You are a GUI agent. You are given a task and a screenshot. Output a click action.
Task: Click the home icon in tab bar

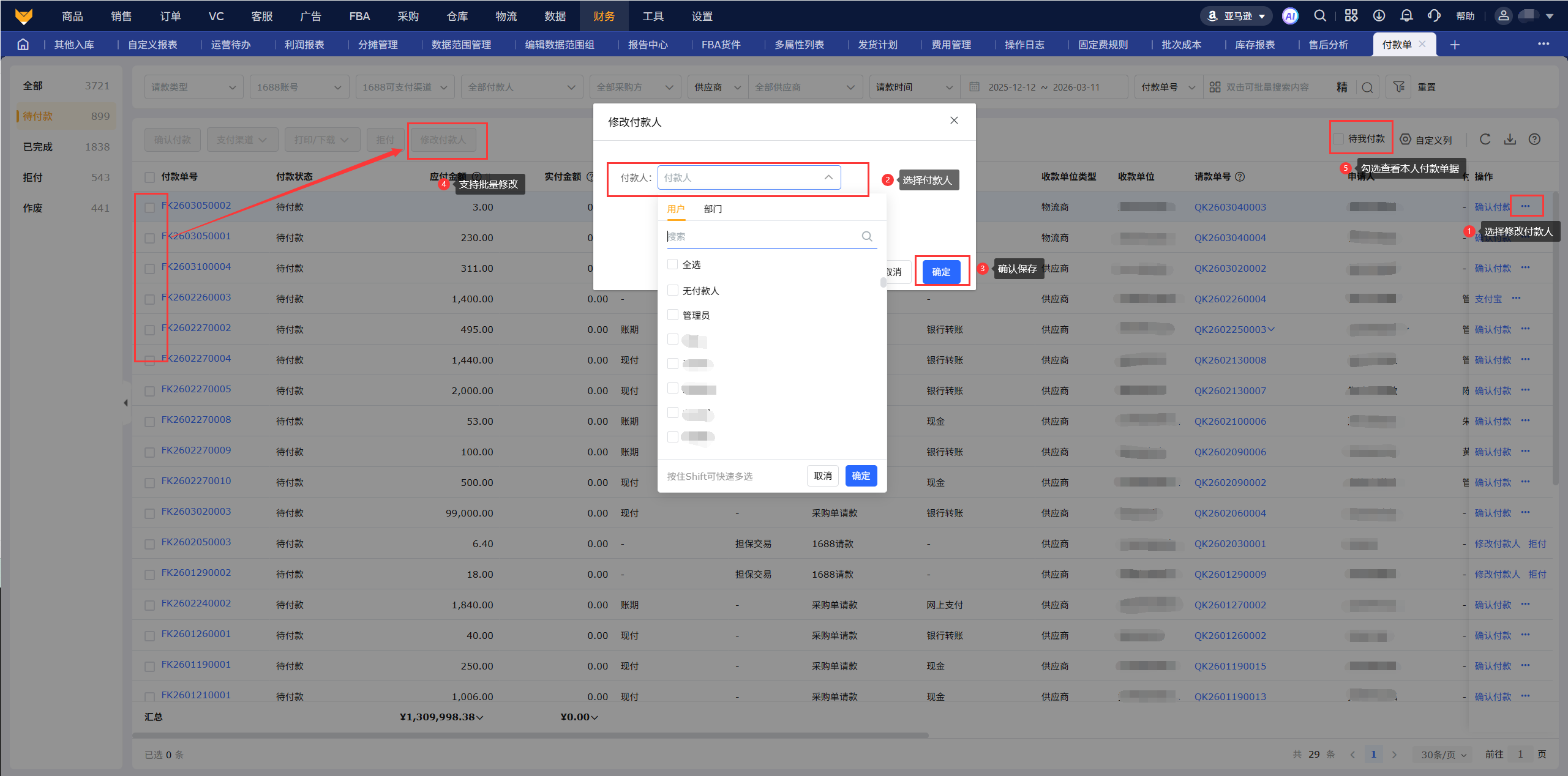pos(23,45)
